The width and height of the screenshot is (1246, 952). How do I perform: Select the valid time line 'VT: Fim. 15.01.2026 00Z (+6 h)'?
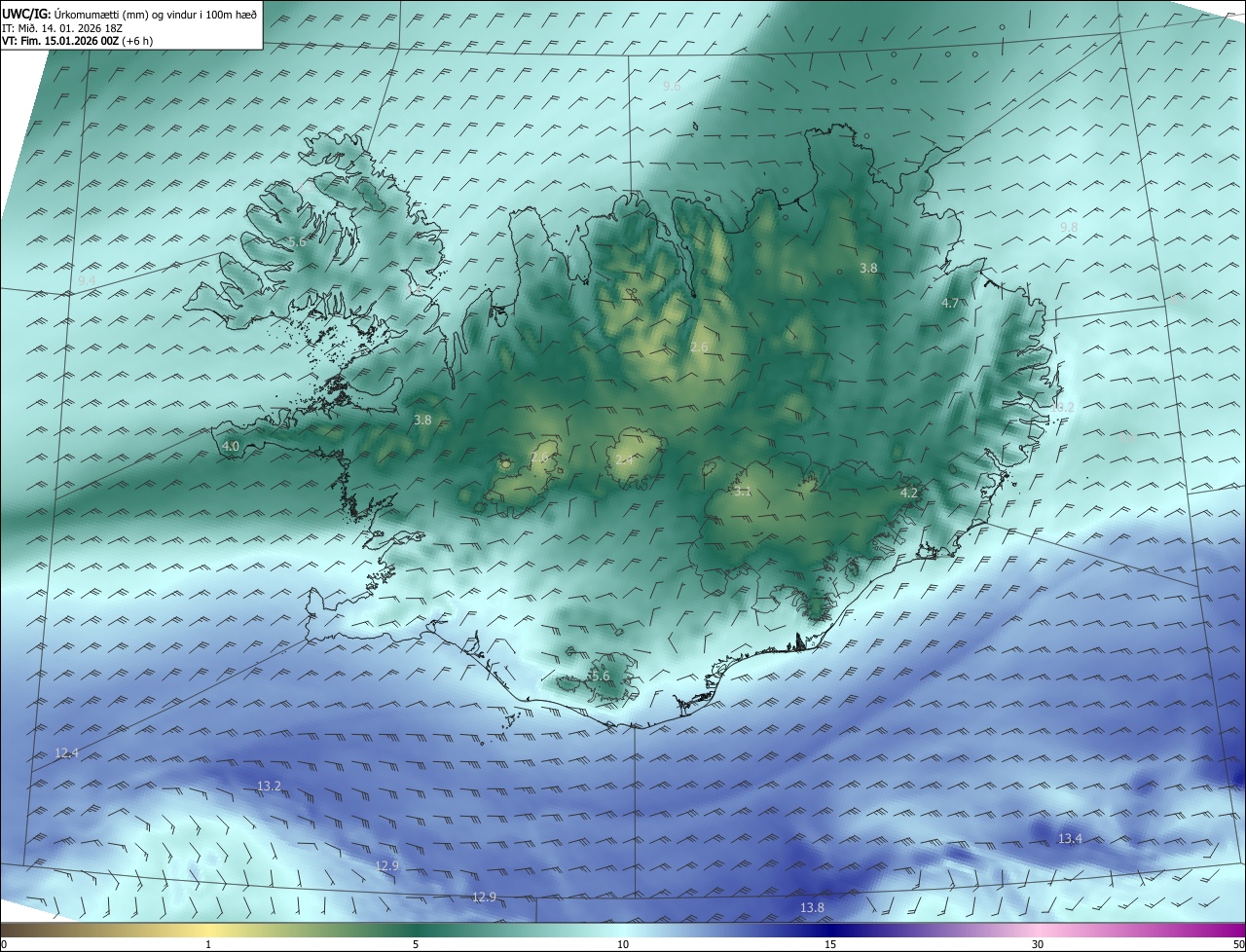[77, 41]
